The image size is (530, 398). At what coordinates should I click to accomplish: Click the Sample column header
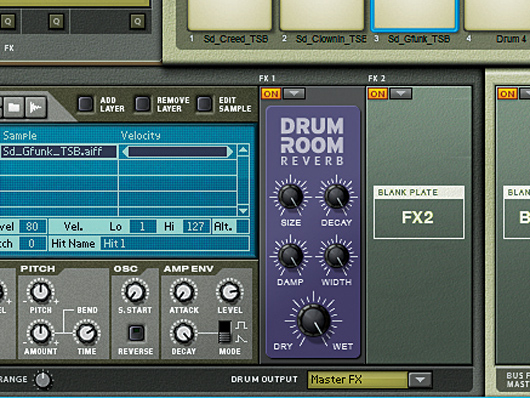(x=20, y=136)
